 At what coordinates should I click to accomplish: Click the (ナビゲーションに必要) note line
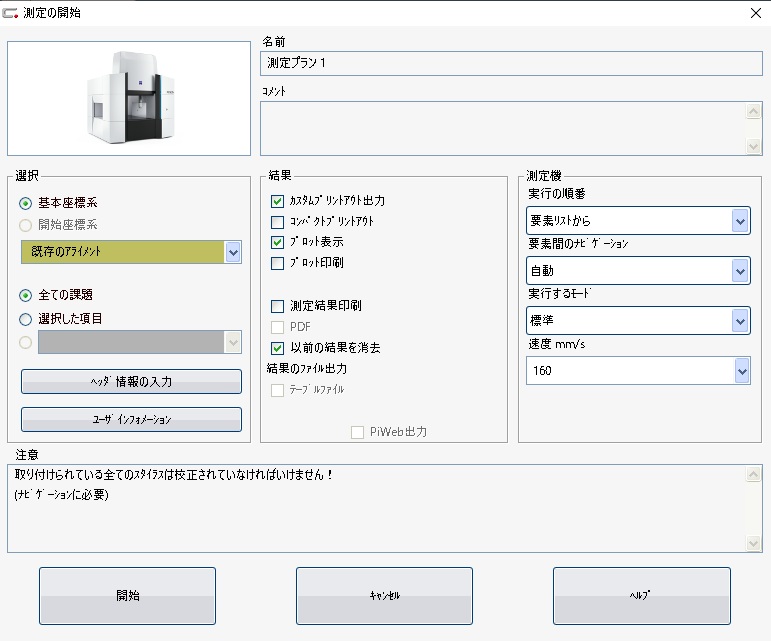[x=61, y=495]
